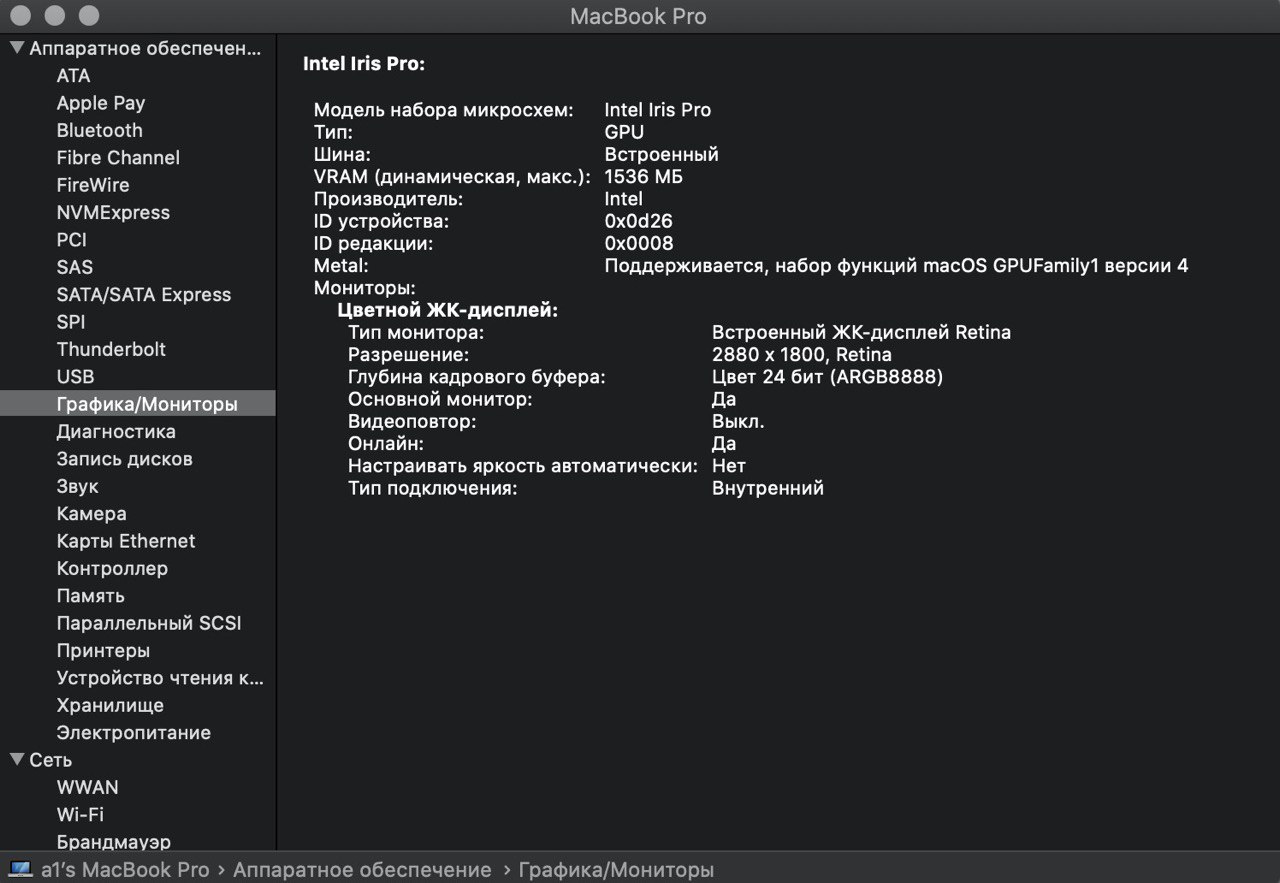Choose PCI in the sidebar
The image size is (1280, 883).
tap(72, 240)
